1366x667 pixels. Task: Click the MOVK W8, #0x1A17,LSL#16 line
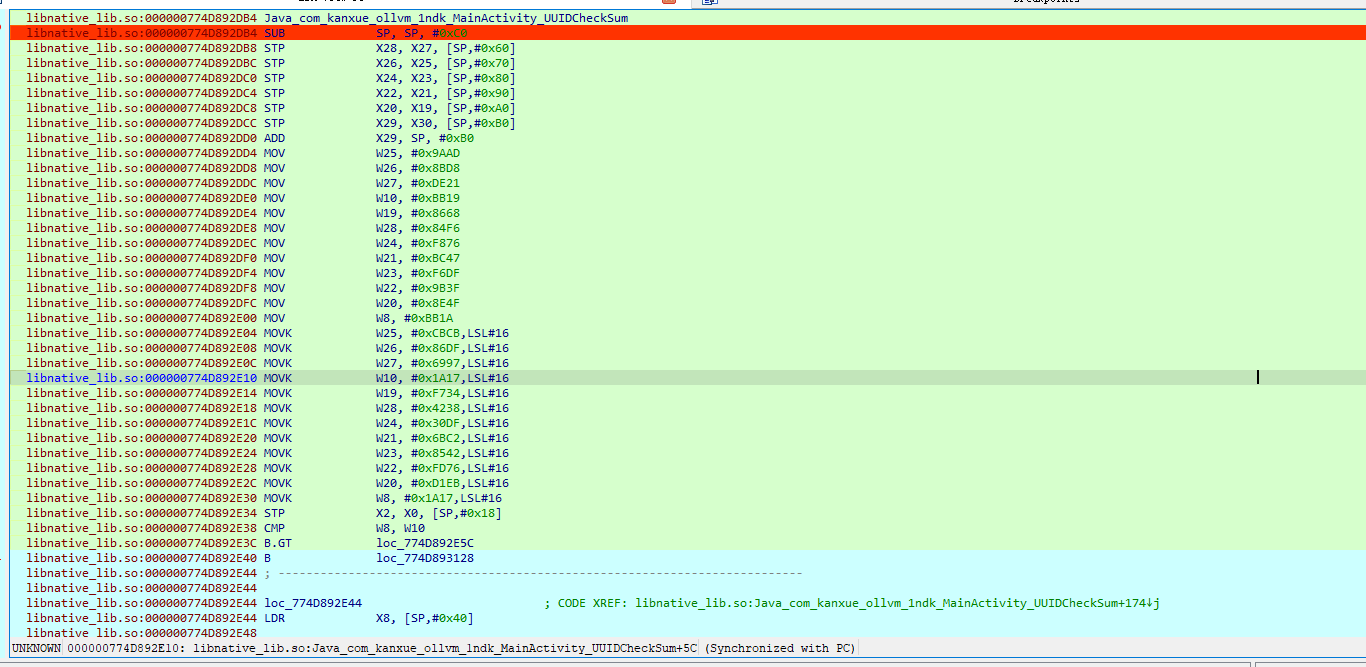[x=264, y=498]
